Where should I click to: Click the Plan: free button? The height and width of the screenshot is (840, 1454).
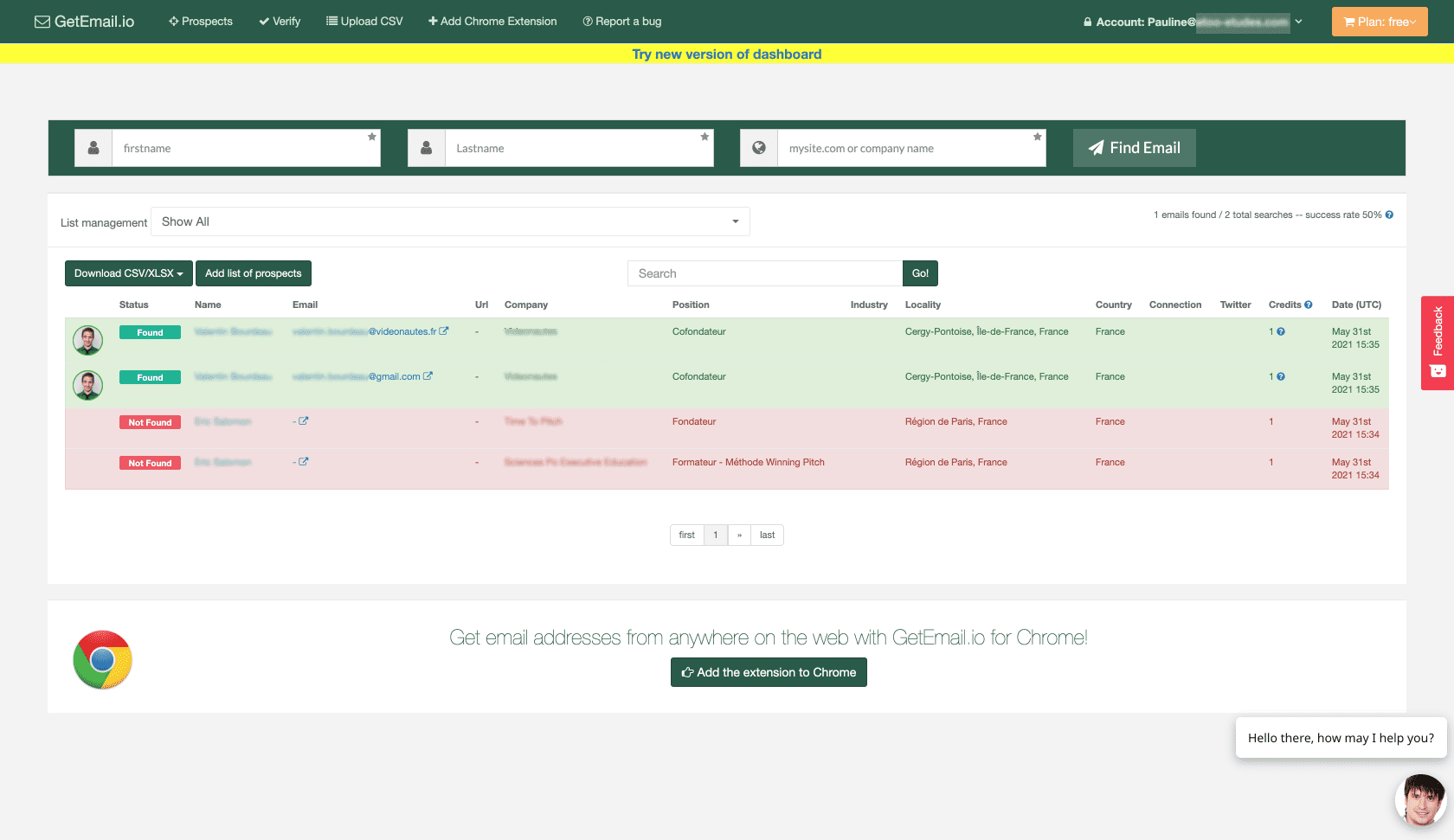click(x=1380, y=22)
